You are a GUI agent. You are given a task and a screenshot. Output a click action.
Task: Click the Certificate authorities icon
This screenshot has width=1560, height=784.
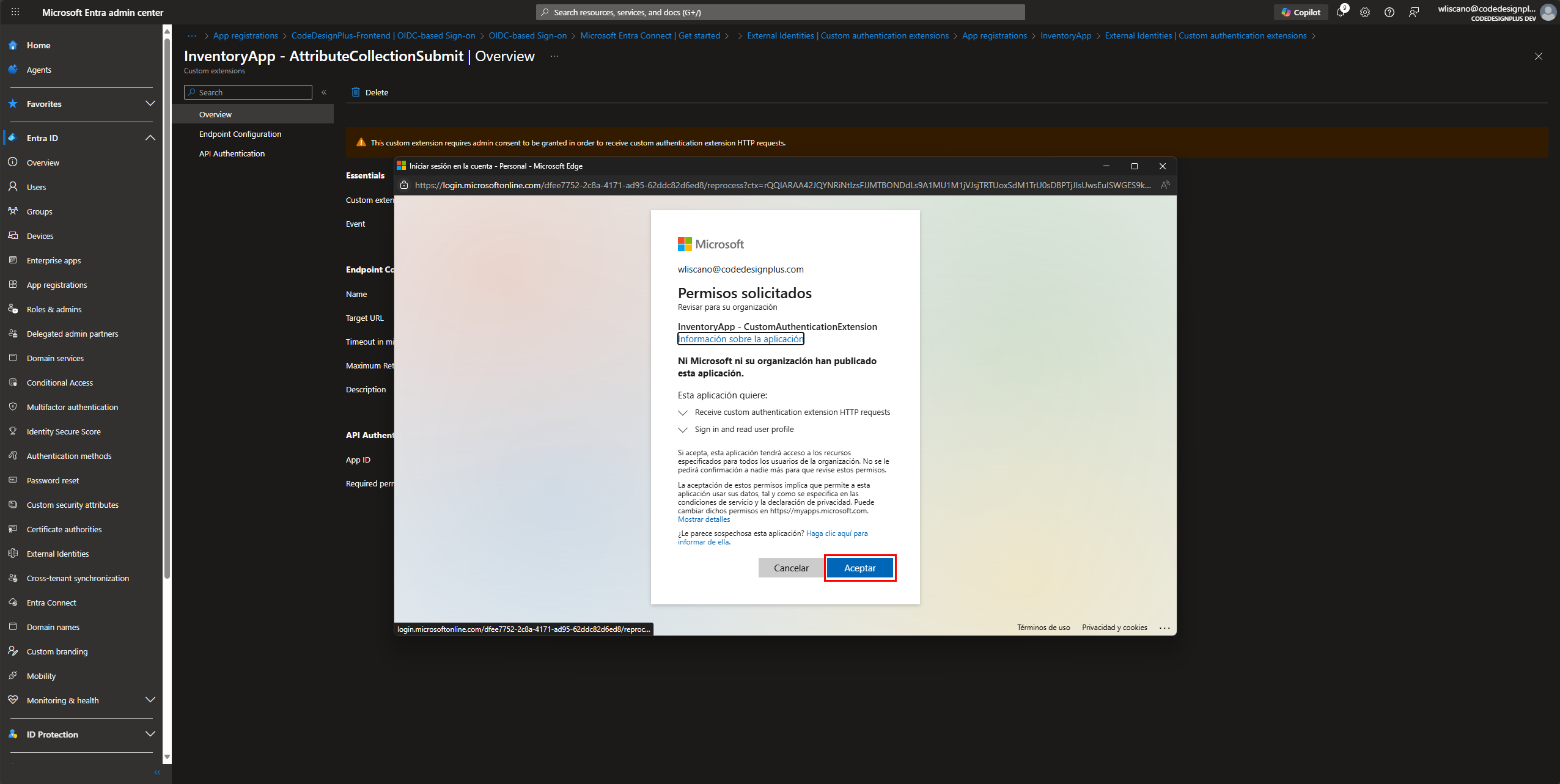tap(13, 529)
